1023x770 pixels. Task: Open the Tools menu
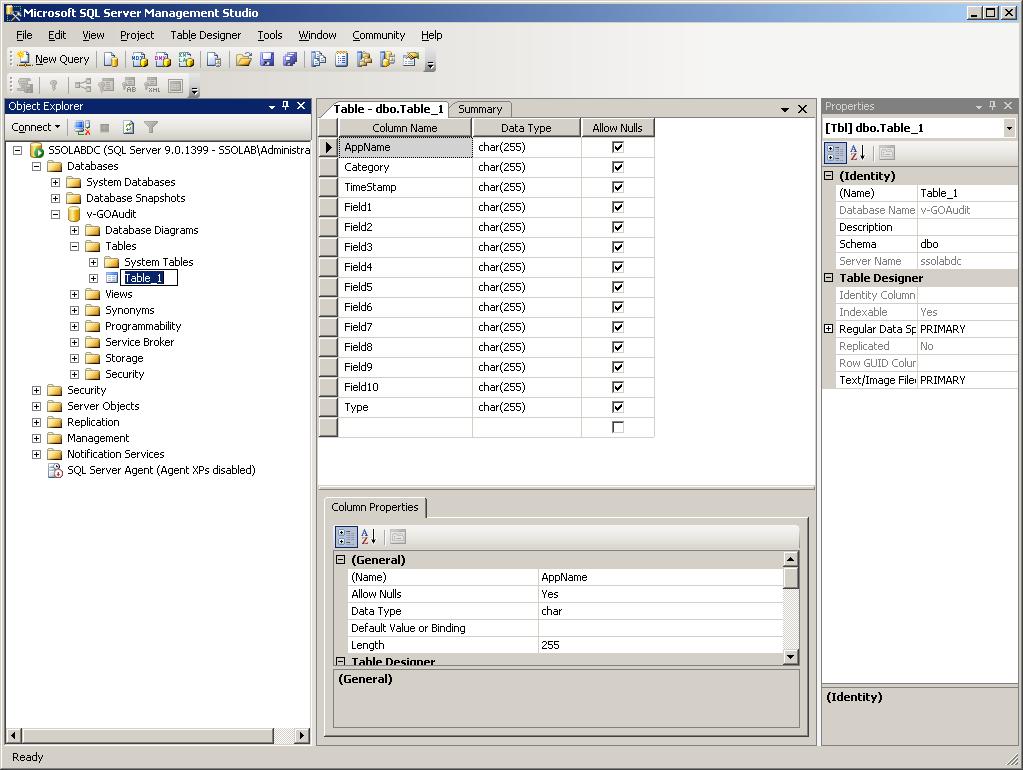click(269, 35)
